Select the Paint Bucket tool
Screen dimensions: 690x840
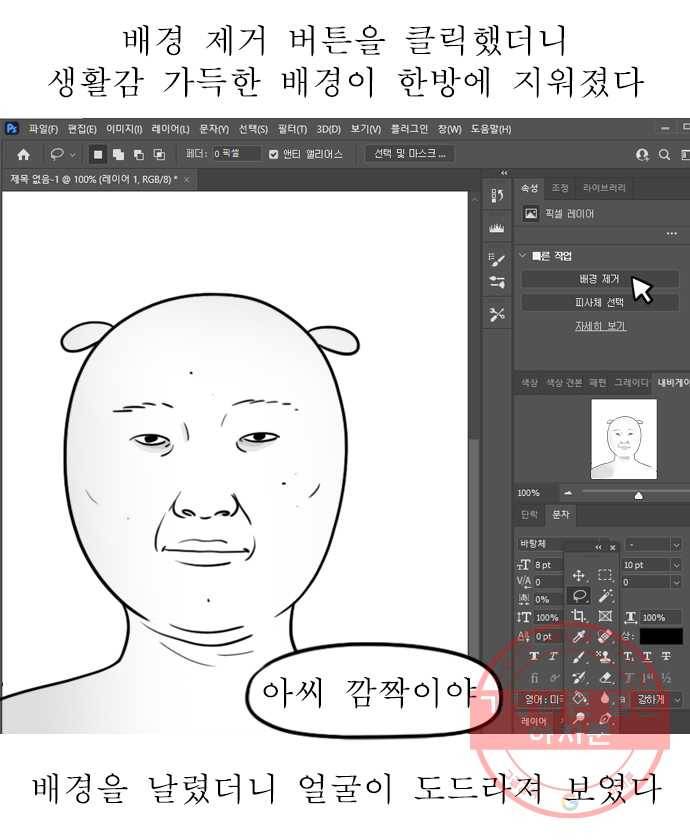(x=579, y=698)
